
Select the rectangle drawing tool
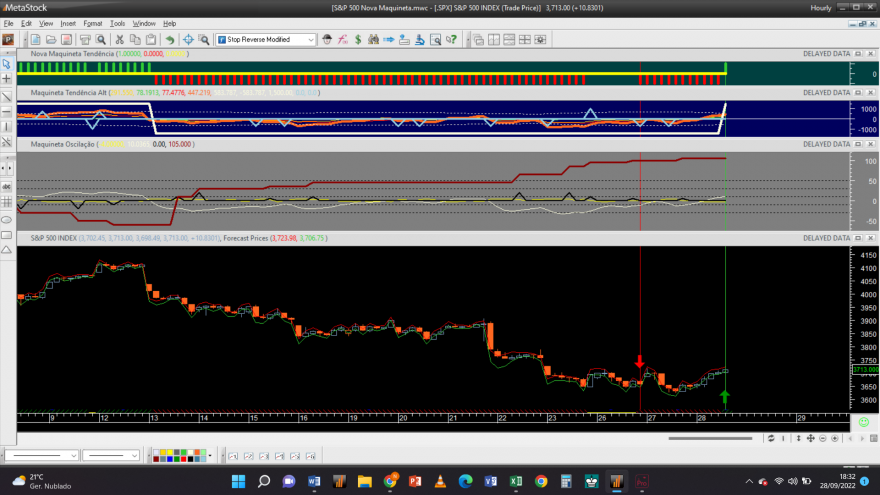pos(7,235)
